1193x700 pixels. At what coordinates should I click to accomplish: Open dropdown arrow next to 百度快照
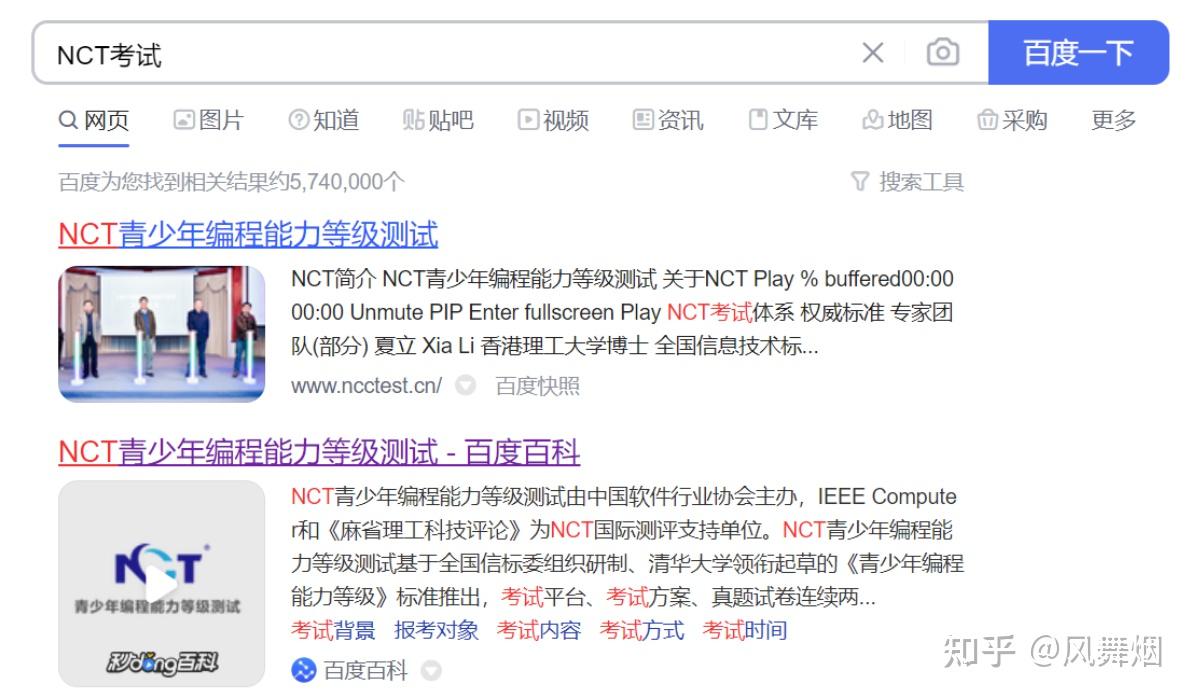pyautogui.click(x=466, y=385)
